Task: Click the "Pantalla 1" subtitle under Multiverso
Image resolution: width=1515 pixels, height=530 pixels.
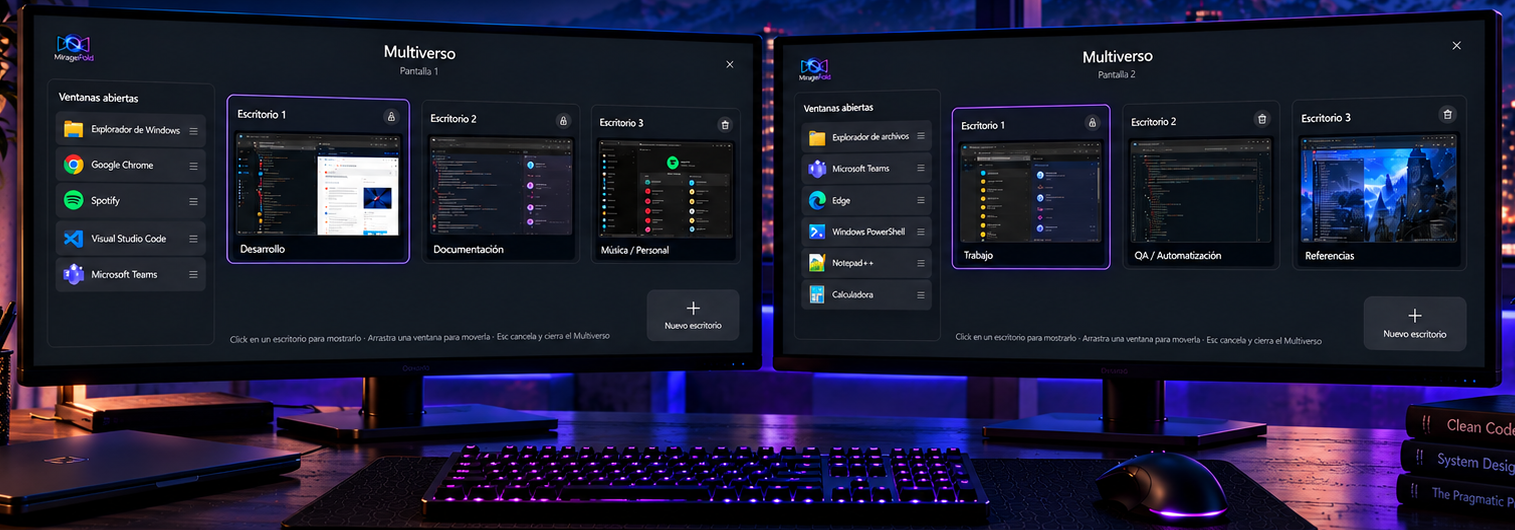Action: coord(419,71)
